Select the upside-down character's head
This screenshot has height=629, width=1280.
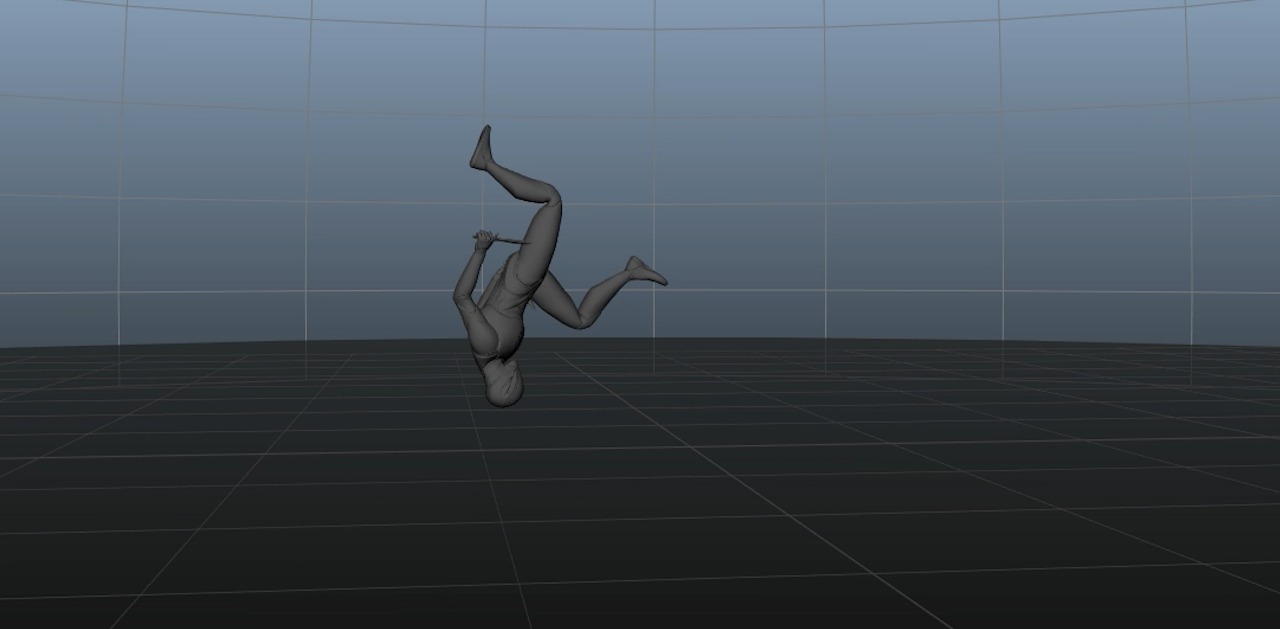(x=503, y=383)
